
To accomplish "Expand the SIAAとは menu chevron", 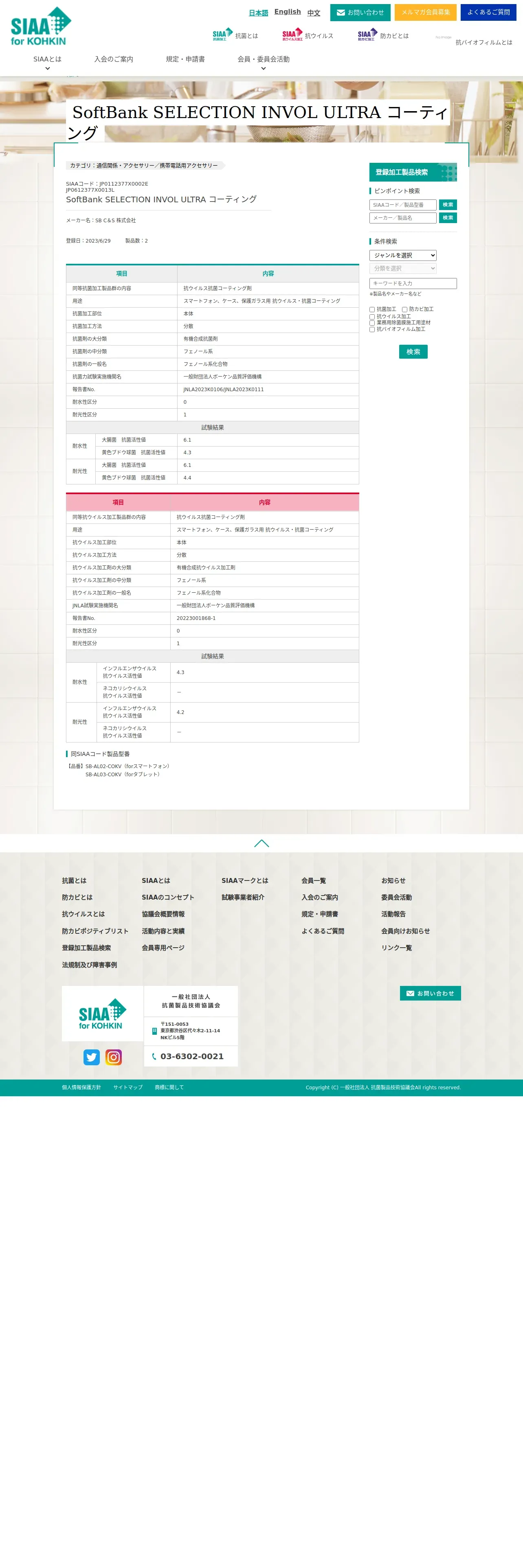I will point(48,68).
